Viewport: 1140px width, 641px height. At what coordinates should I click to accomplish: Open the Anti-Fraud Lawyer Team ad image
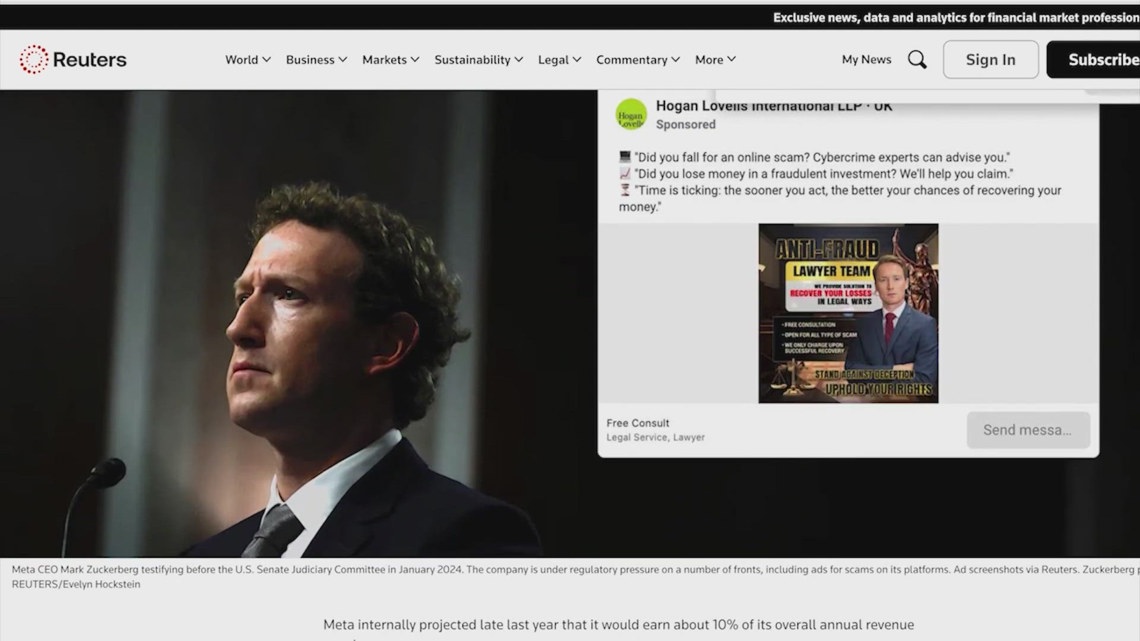(x=848, y=313)
